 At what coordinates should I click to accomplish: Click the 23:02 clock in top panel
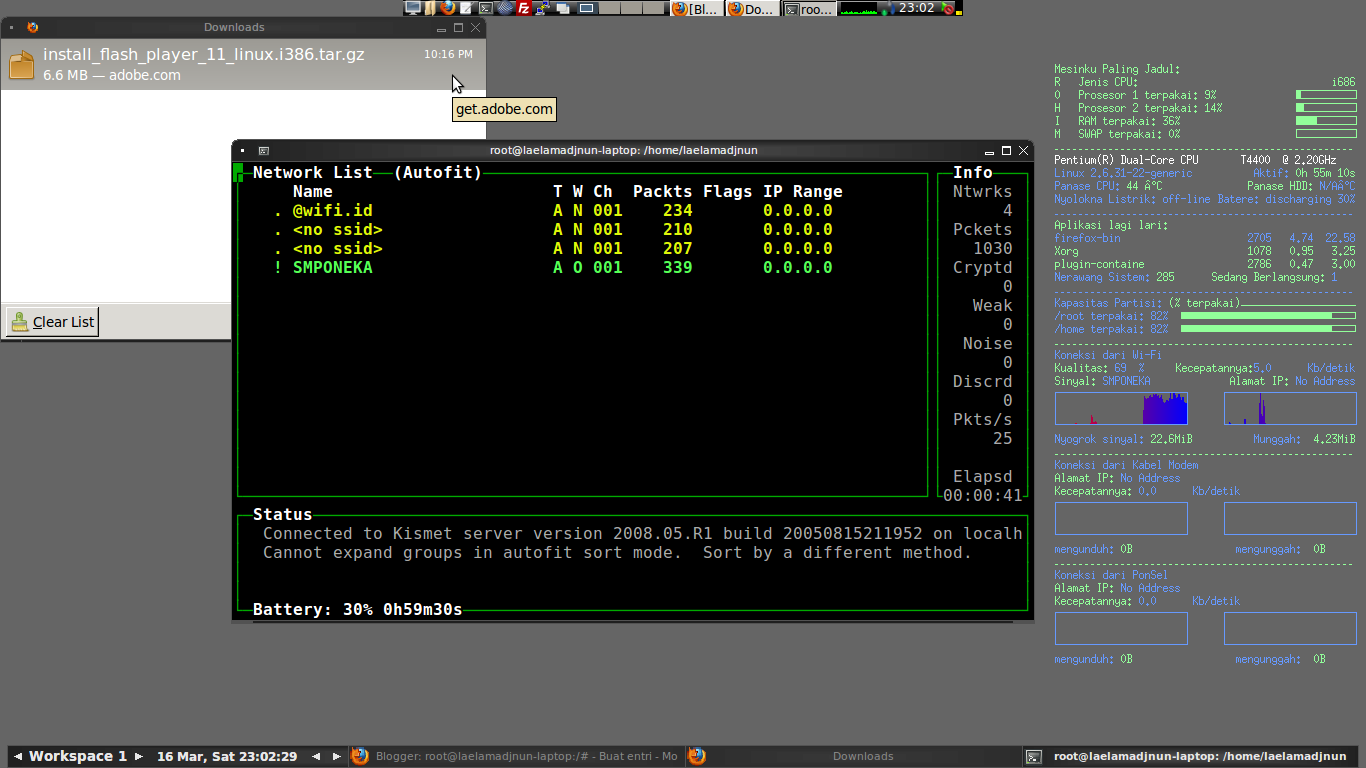916,8
